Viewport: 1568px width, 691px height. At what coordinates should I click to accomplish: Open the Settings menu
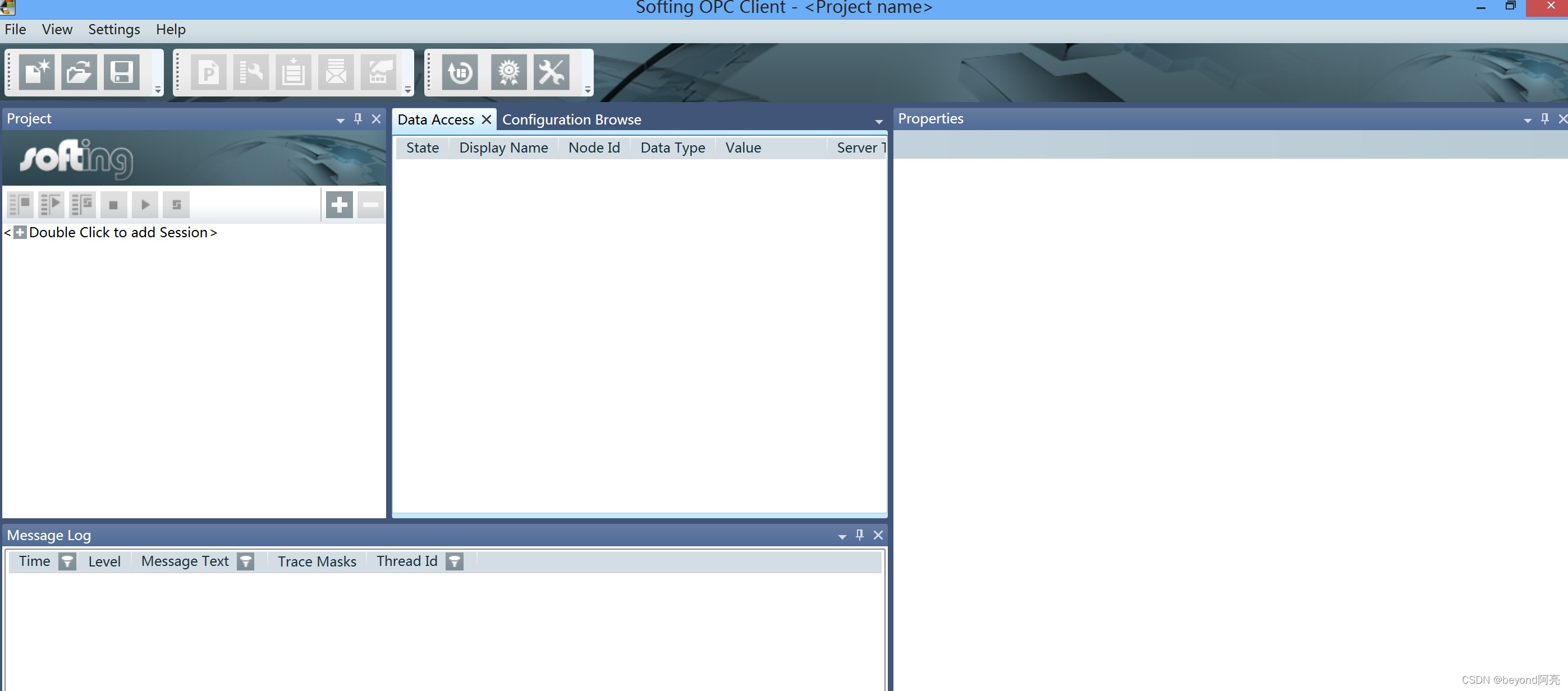(x=114, y=29)
